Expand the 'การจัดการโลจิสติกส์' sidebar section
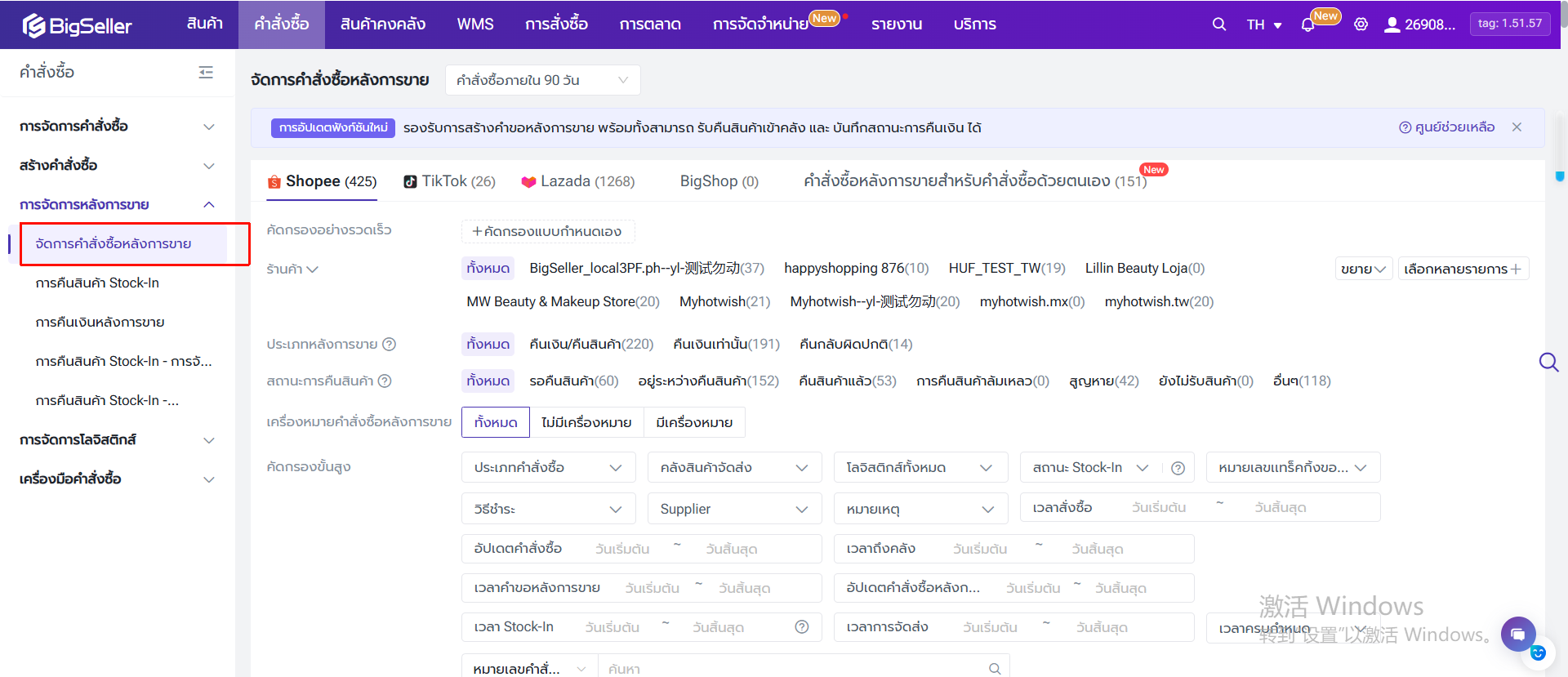Viewport: 1568px width, 677px height. click(x=117, y=439)
